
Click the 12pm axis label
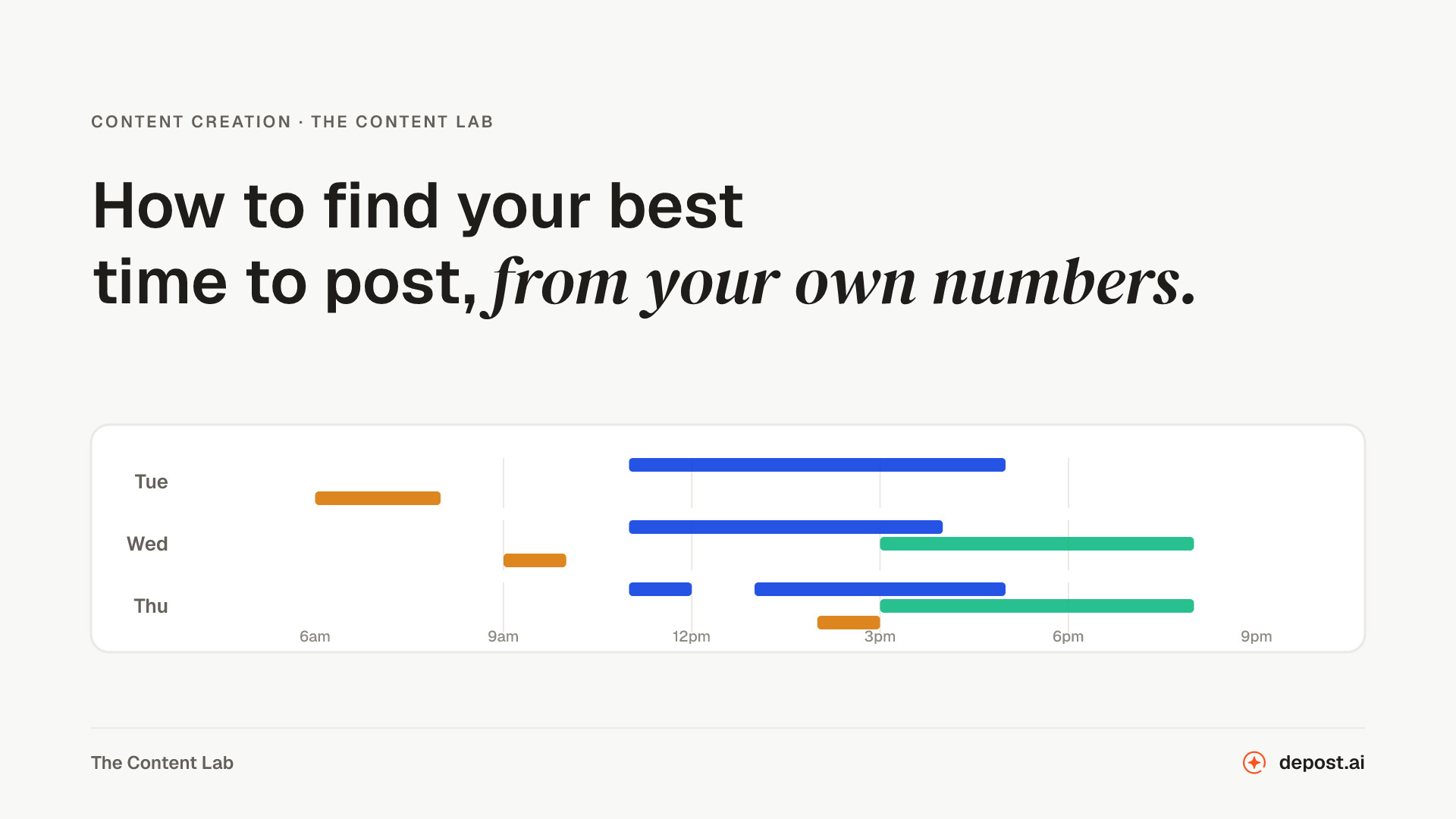692,636
